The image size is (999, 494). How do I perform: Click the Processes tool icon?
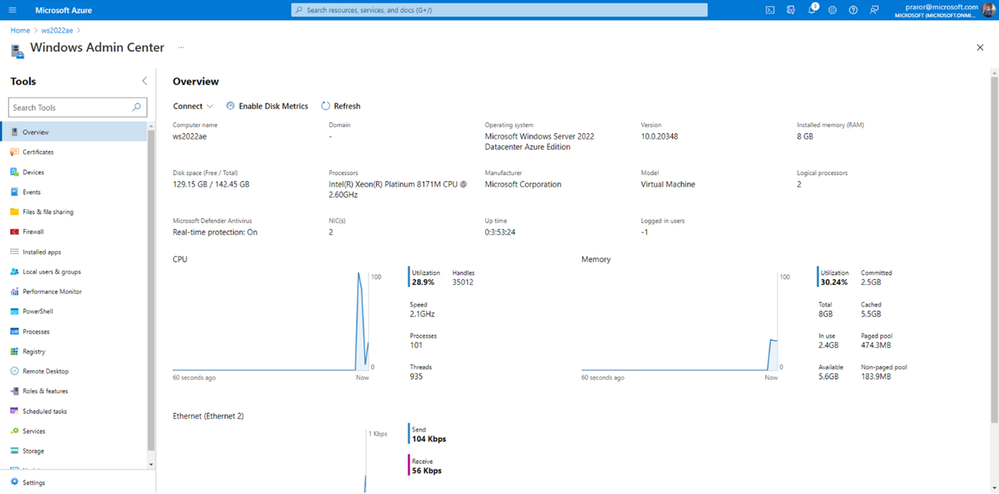[14, 331]
